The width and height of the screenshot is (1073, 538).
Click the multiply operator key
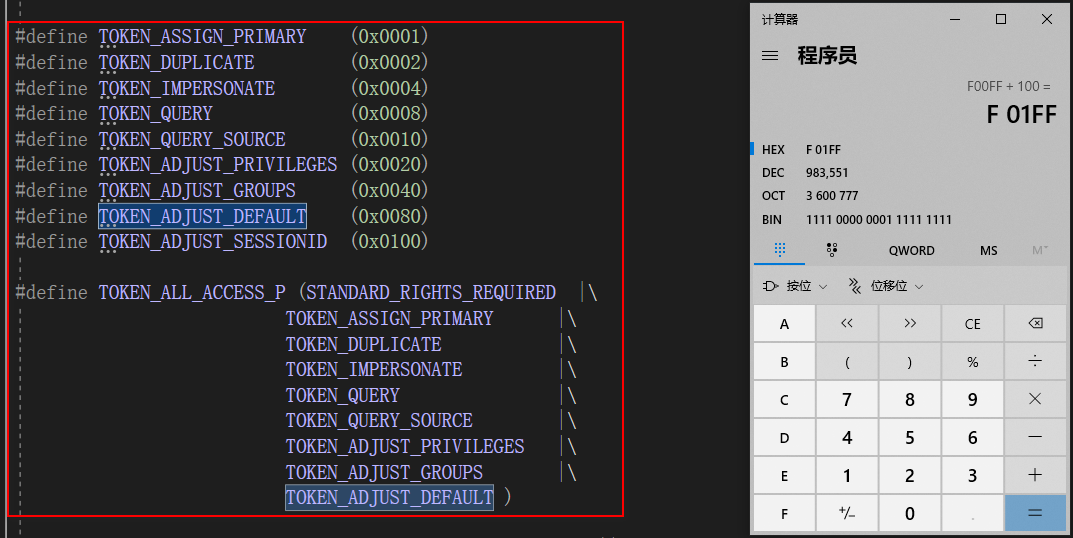(1035, 399)
